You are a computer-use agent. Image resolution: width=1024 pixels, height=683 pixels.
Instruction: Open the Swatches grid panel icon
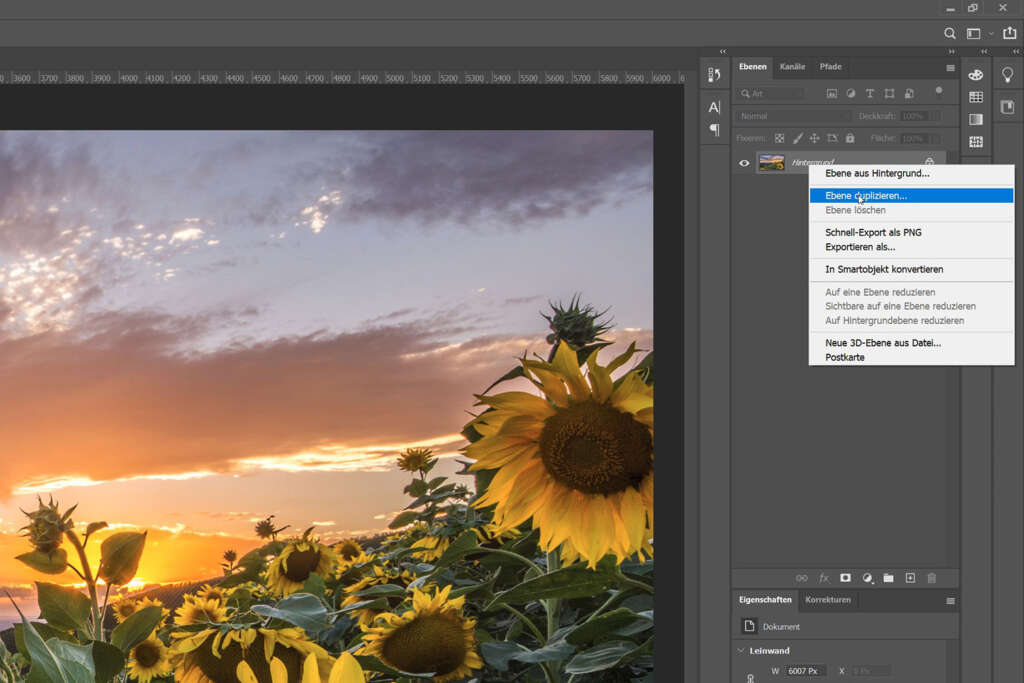click(x=976, y=97)
